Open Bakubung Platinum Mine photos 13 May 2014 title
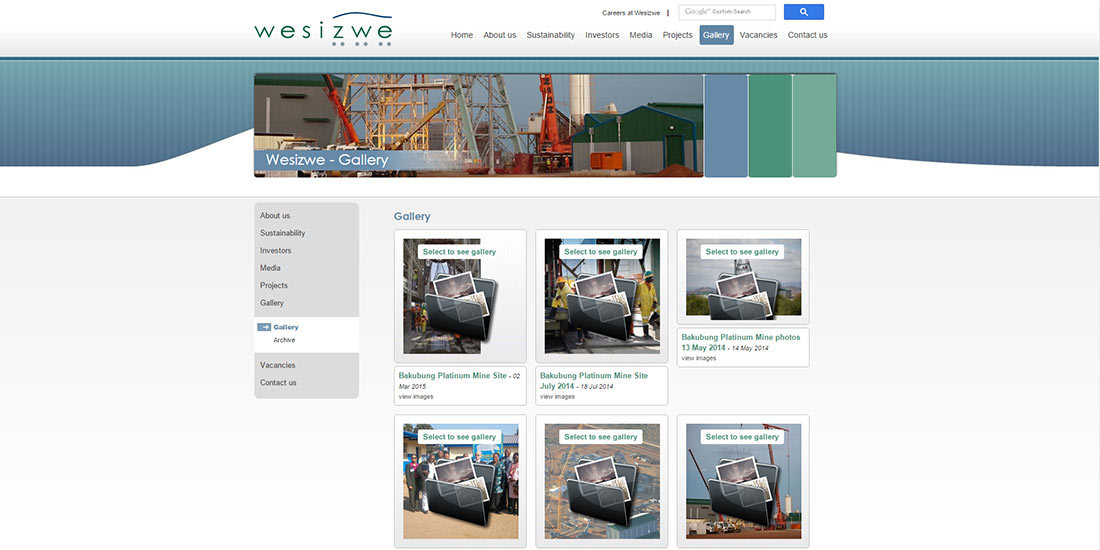Image resolution: width=1100 pixels, height=550 pixels. click(741, 342)
